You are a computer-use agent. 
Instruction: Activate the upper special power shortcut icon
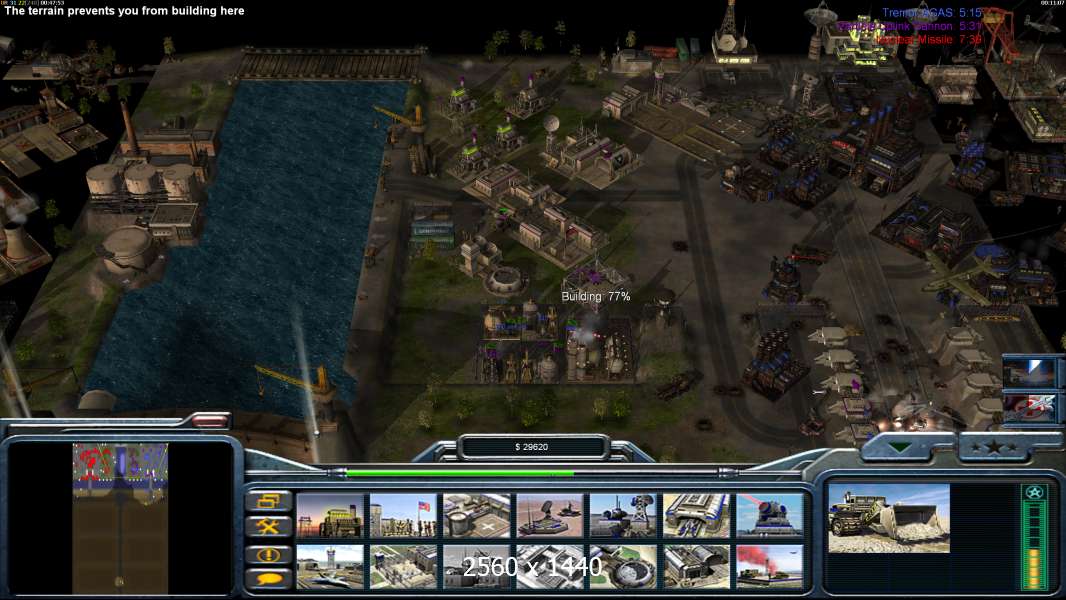point(1029,373)
